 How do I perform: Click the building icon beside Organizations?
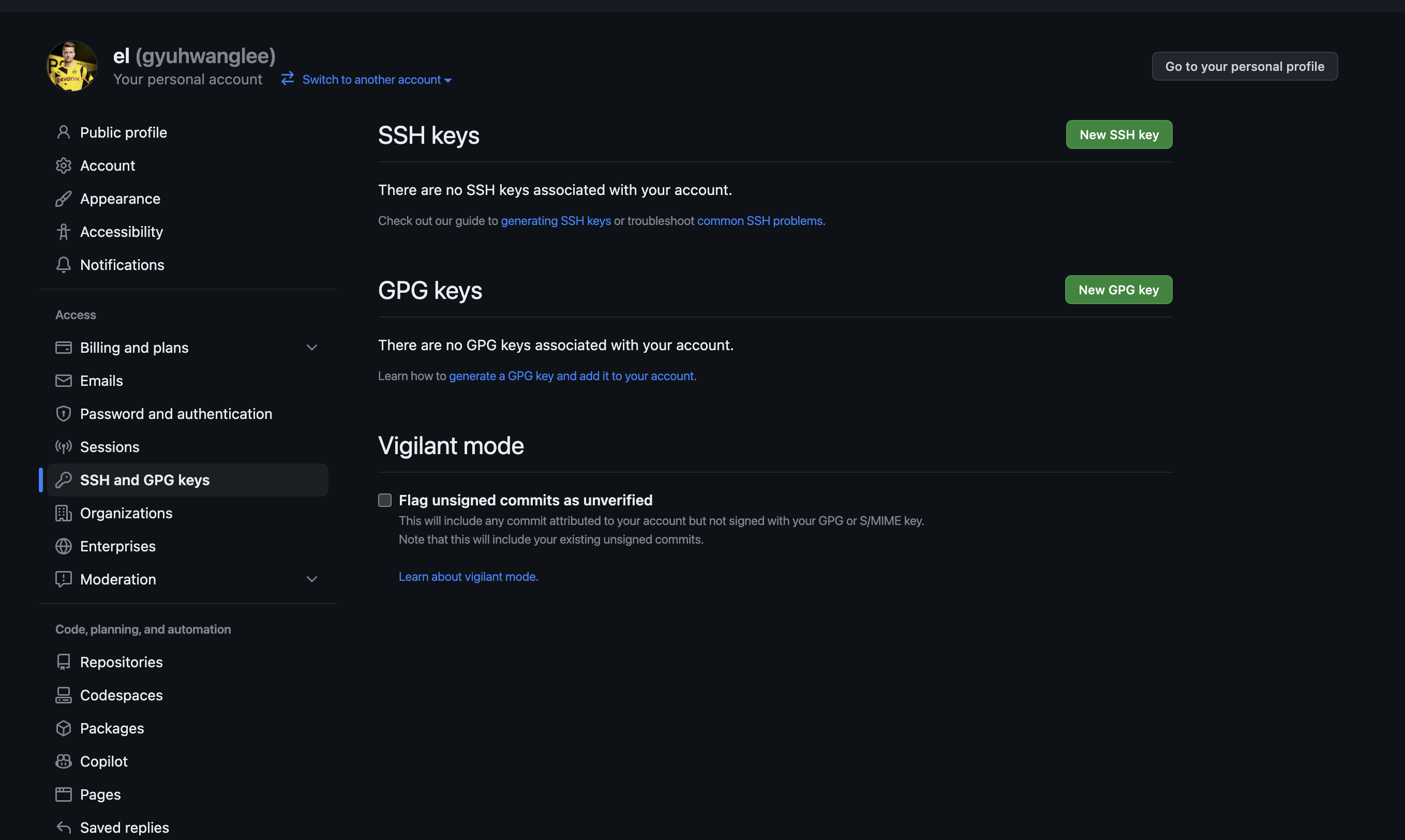coord(64,514)
